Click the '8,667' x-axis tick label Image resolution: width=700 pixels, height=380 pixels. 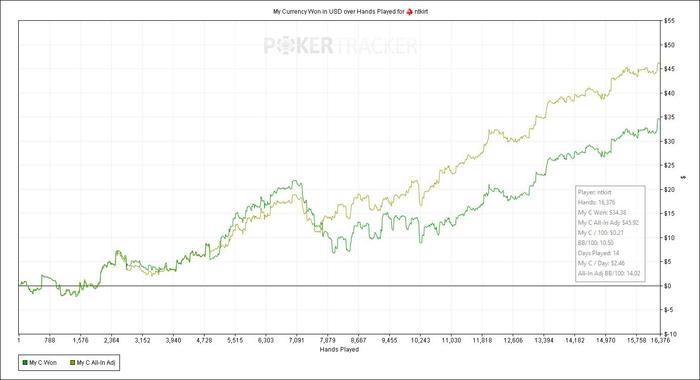point(358,340)
